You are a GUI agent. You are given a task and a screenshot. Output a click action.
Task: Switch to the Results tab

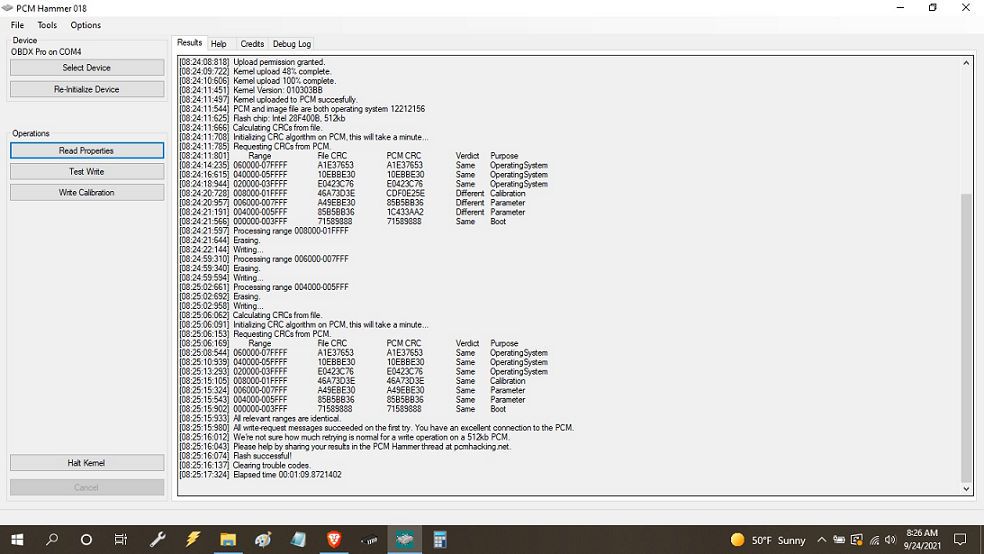(x=190, y=43)
